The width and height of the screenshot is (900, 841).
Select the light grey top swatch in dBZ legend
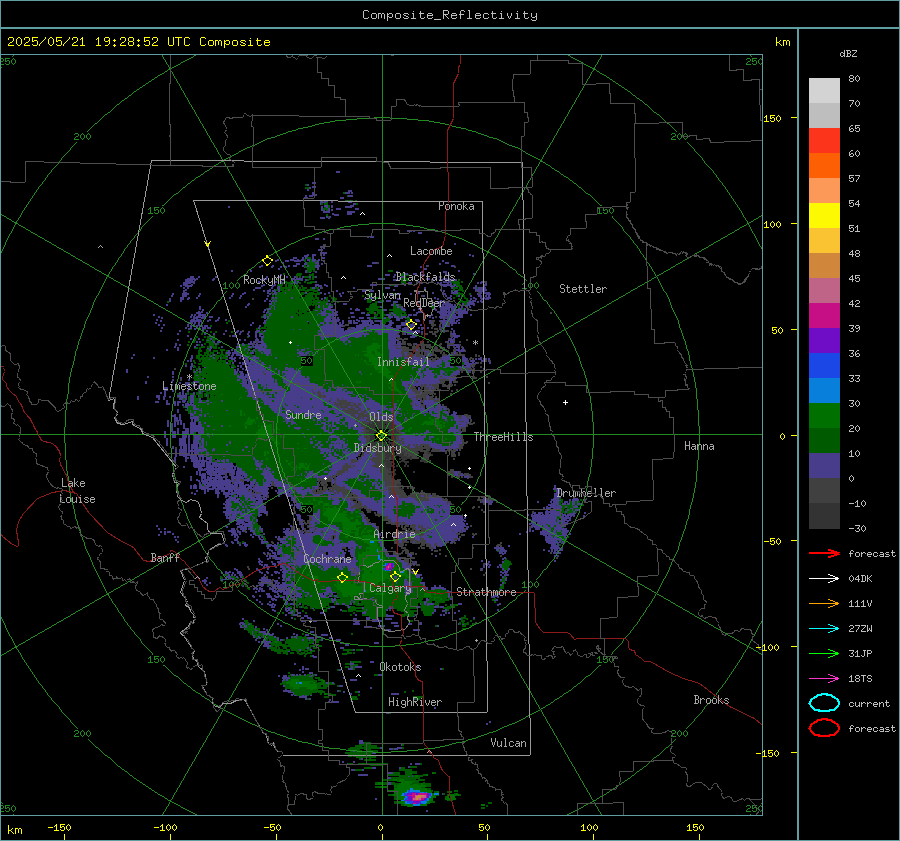(x=824, y=91)
